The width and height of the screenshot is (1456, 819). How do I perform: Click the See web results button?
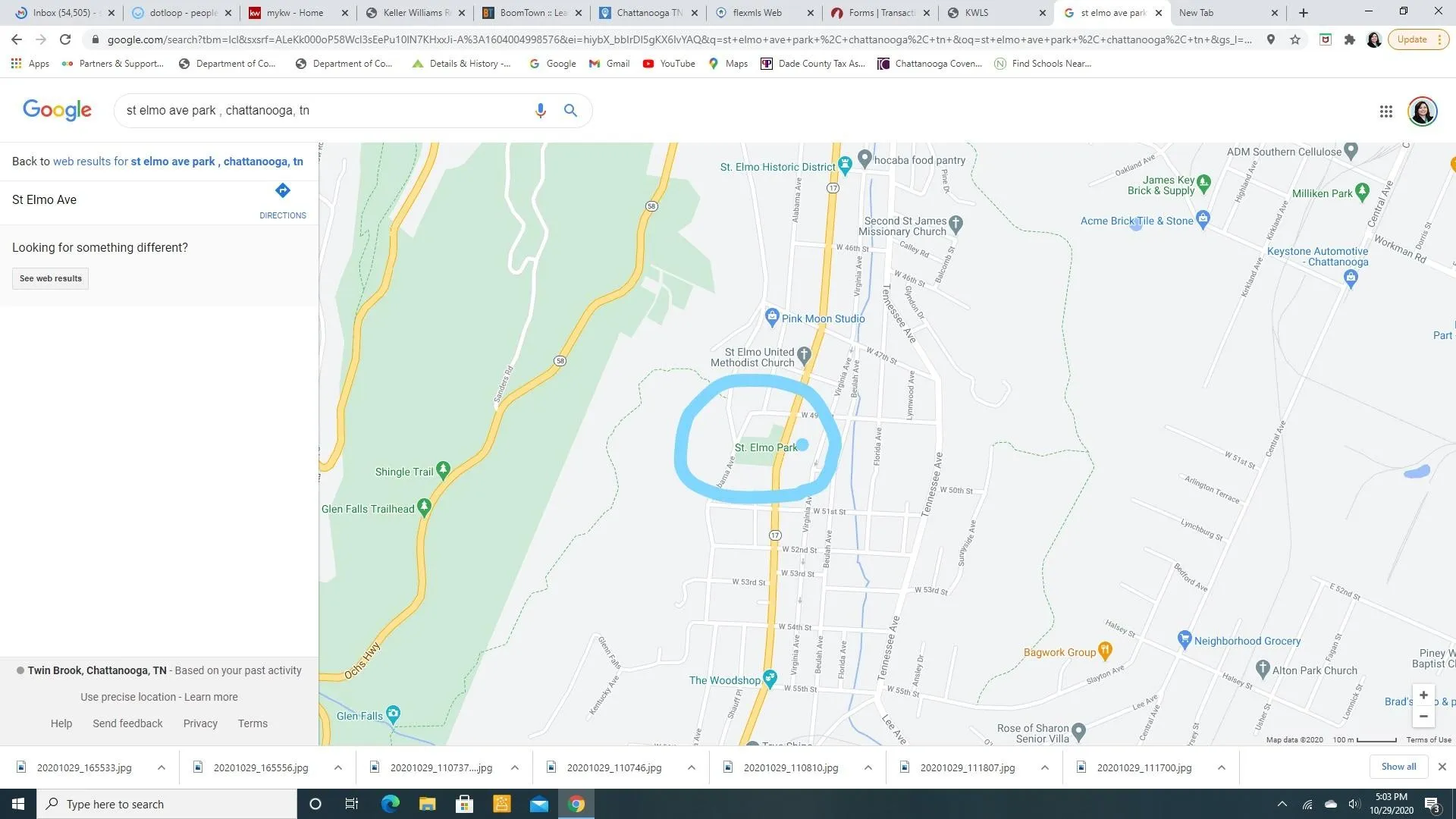point(50,278)
